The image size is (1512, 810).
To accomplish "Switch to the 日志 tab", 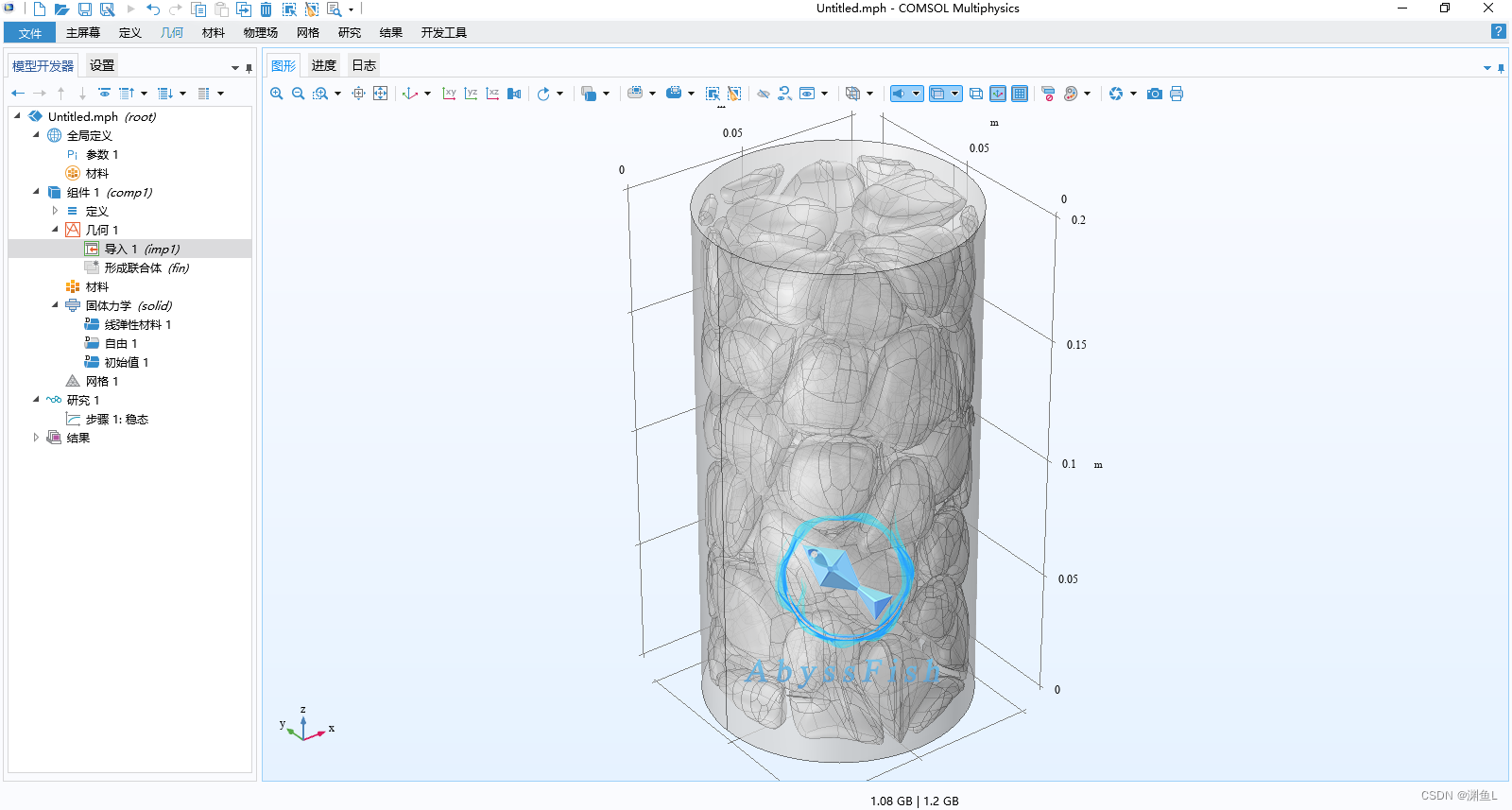I will (364, 65).
